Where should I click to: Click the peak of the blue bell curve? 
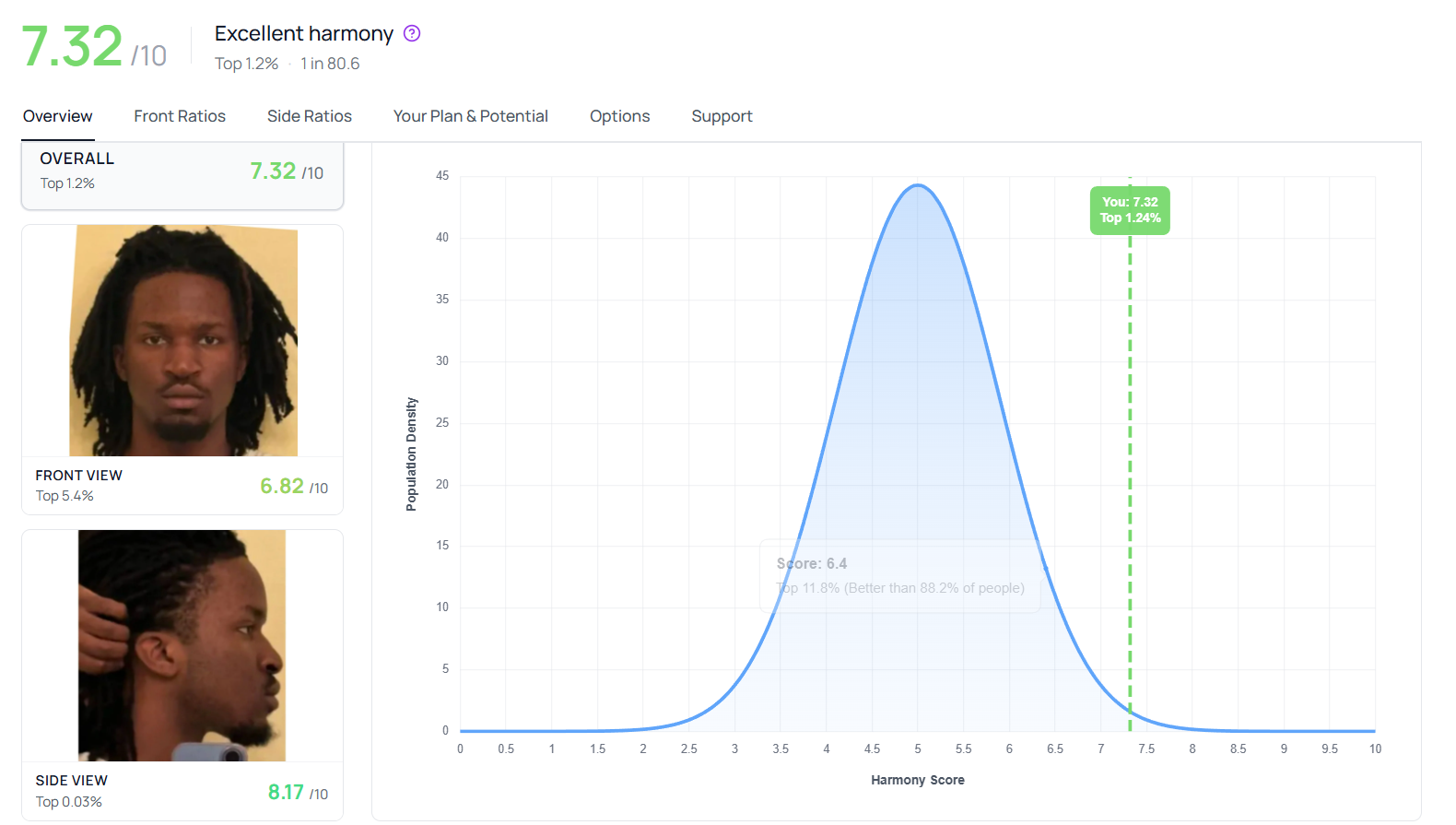click(x=918, y=186)
